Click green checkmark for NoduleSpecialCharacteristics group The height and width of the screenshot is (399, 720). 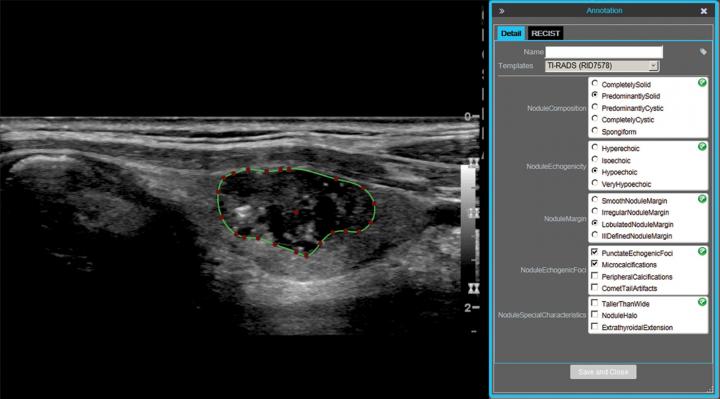click(x=702, y=302)
